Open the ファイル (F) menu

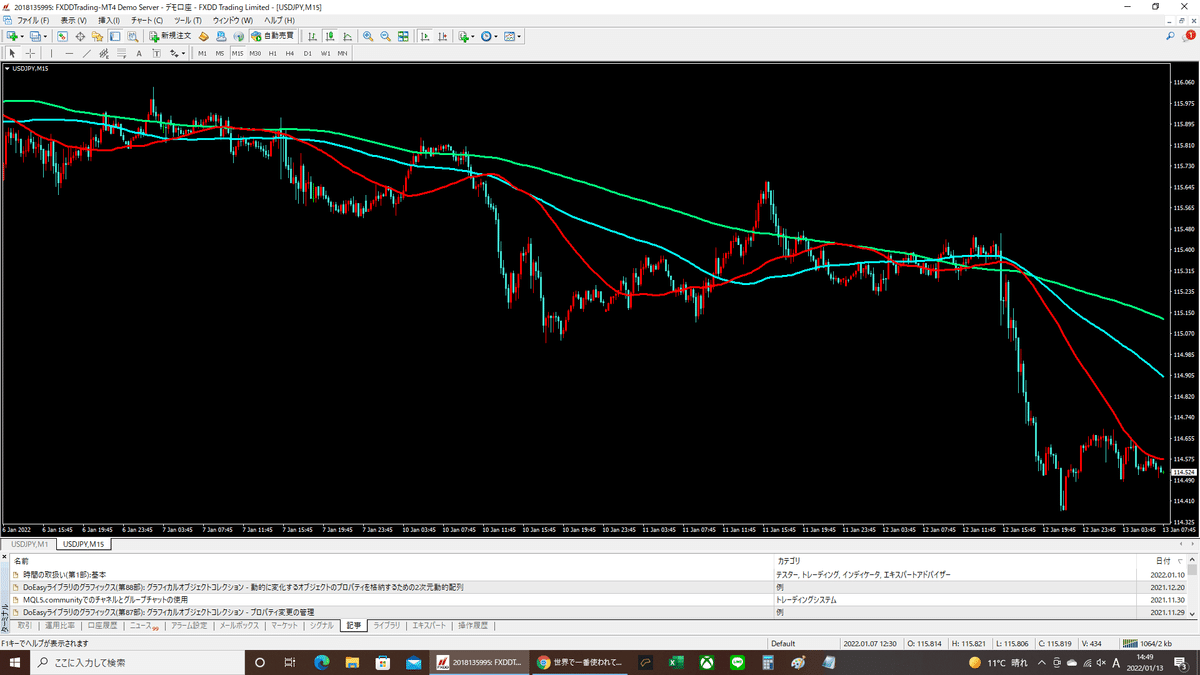[33, 20]
